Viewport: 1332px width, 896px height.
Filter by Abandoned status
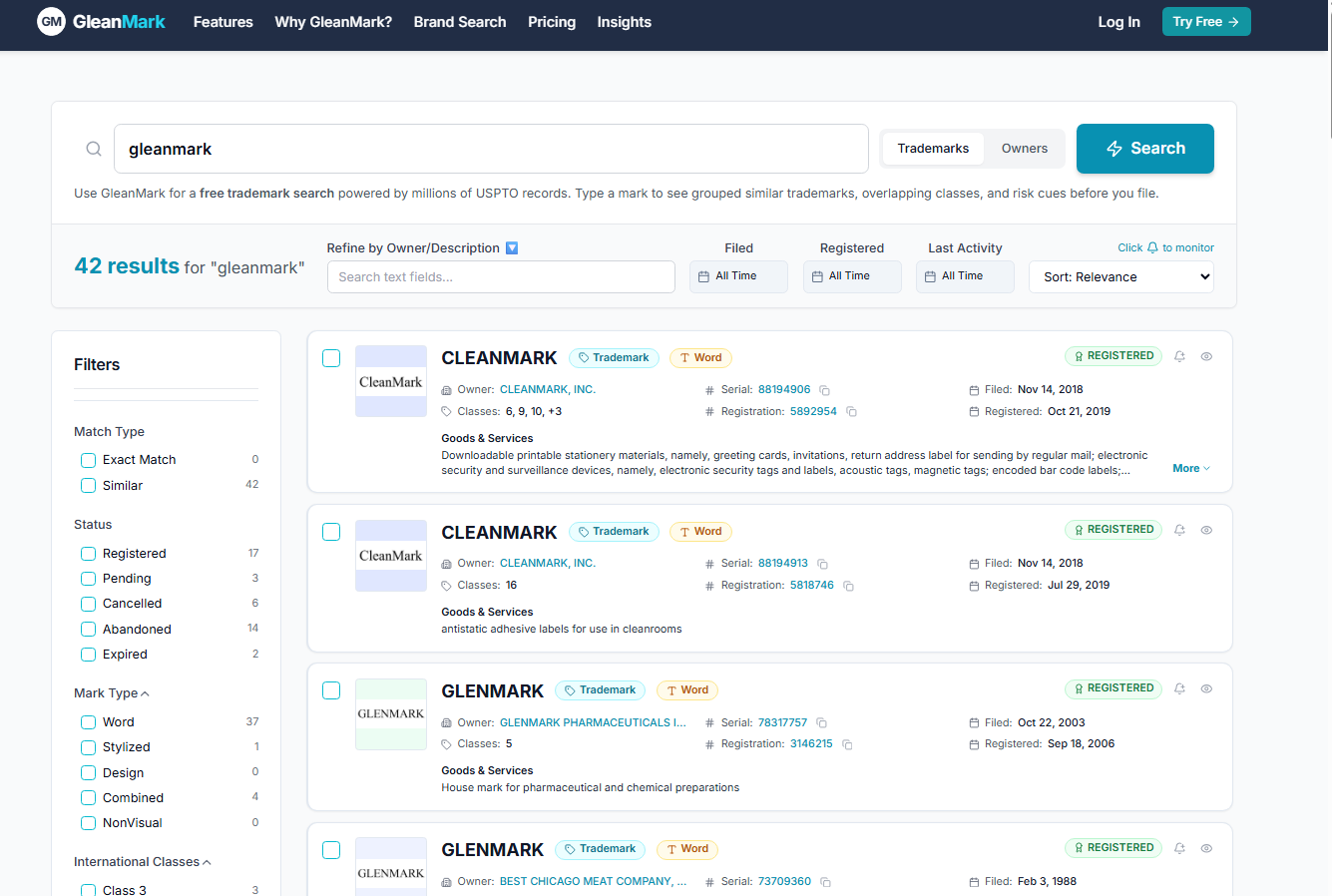tap(89, 630)
